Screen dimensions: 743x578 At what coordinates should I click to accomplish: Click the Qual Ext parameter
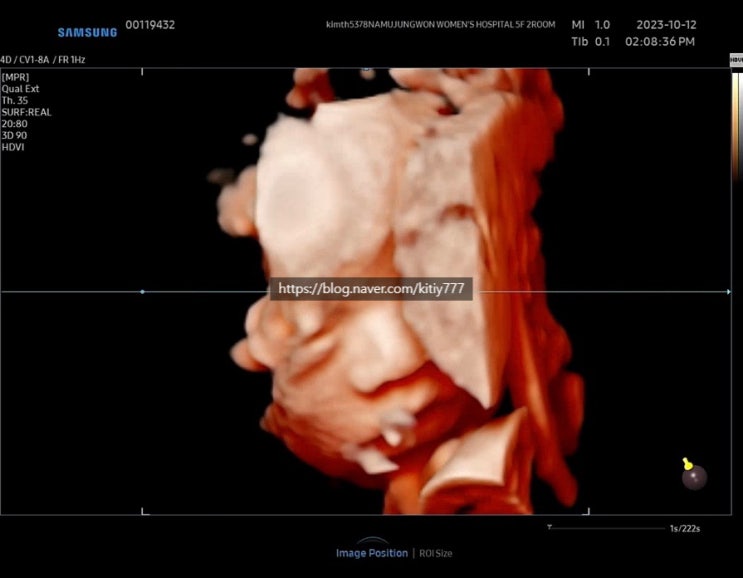[20, 89]
